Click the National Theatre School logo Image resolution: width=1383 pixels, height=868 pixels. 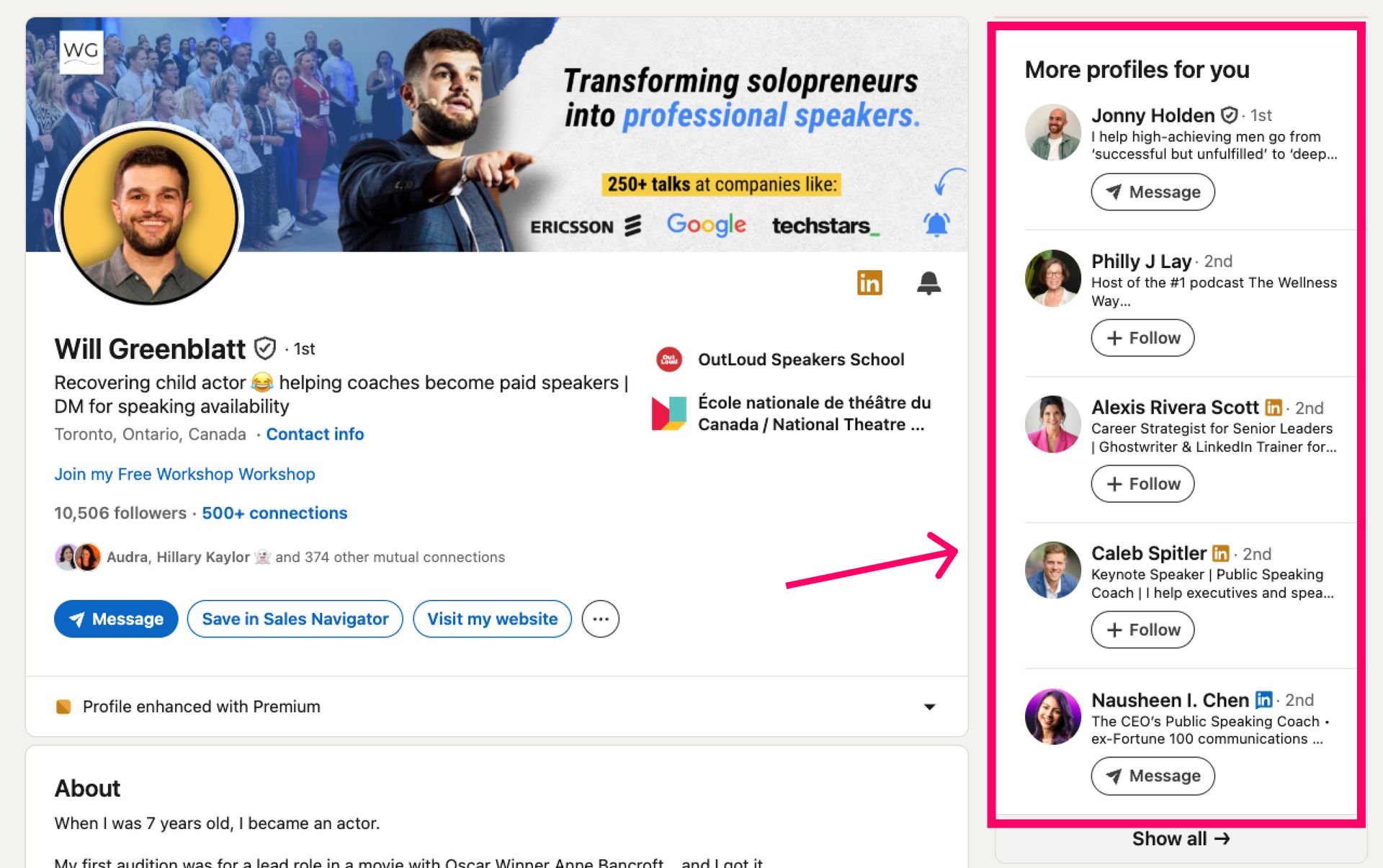(x=669, y=413)
